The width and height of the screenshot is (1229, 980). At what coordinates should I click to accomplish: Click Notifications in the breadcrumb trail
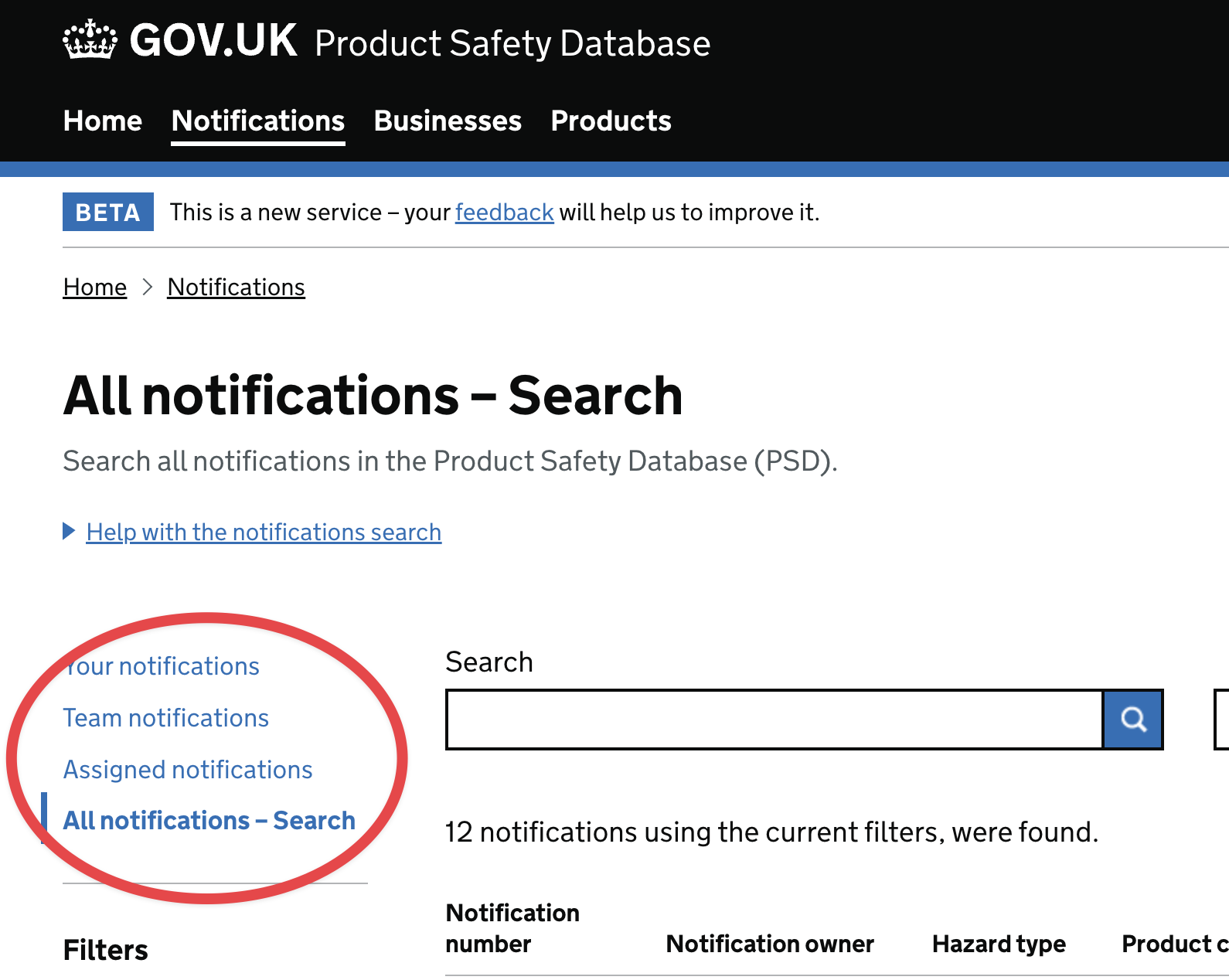tap(236, 287)
